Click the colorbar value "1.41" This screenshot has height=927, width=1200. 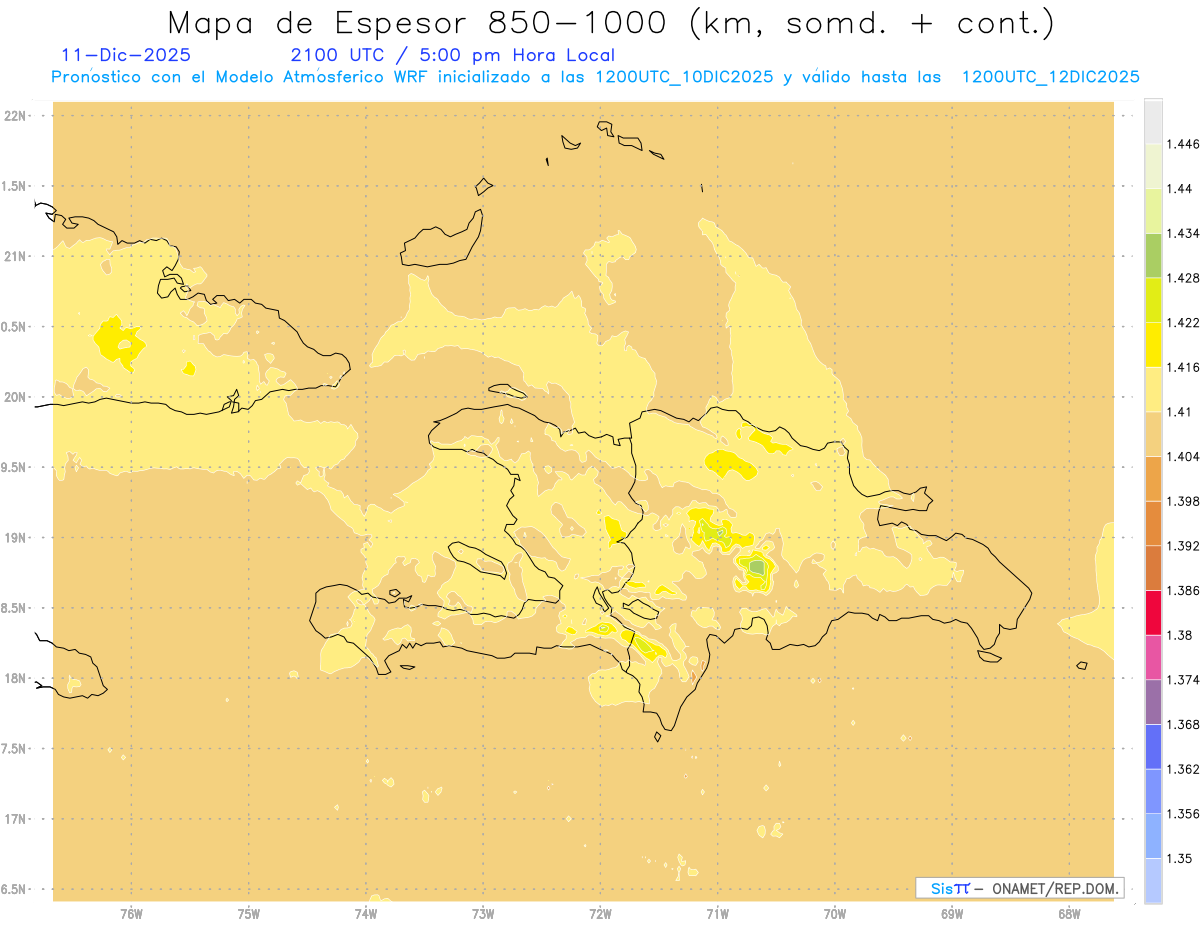click(x=1180, y=412)
